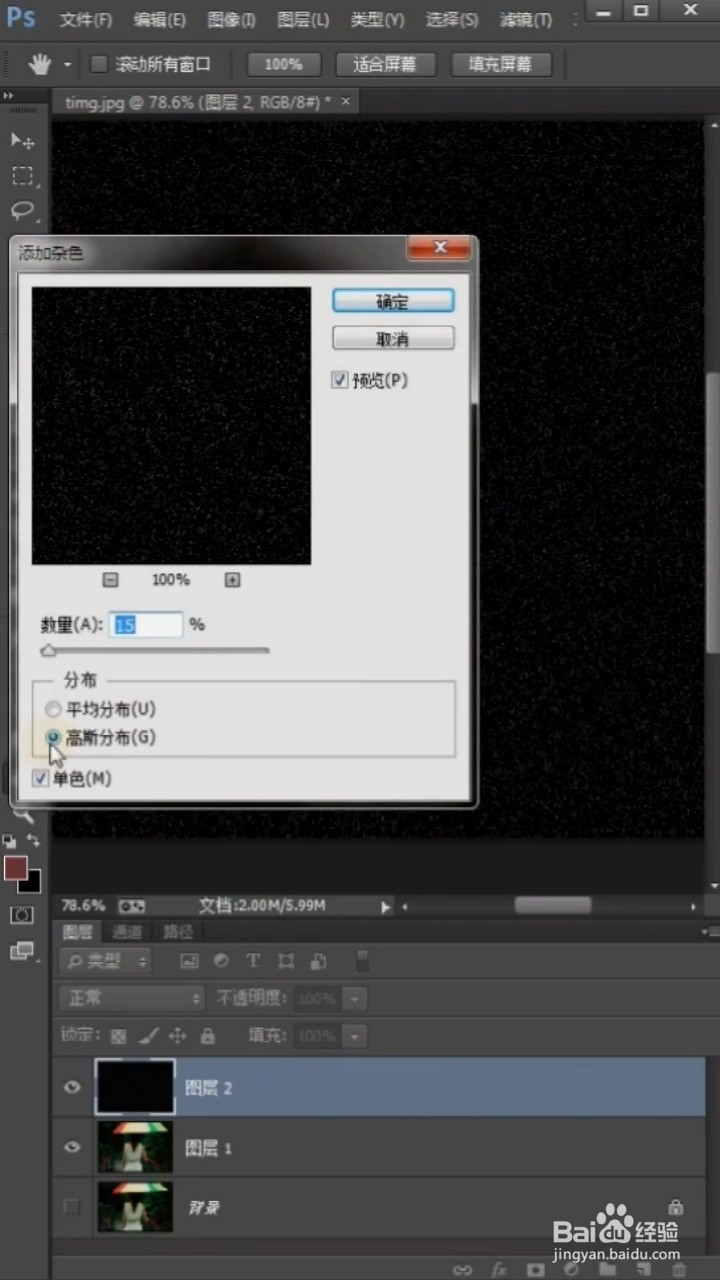Click the Quick Mask mode icon

[21, 914]
